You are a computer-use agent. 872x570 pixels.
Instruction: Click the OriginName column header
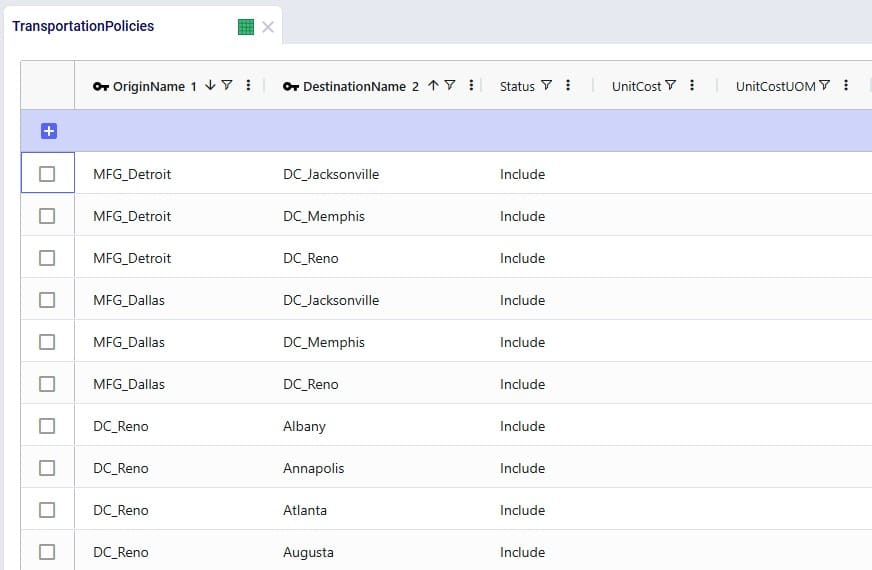[148, 86]
